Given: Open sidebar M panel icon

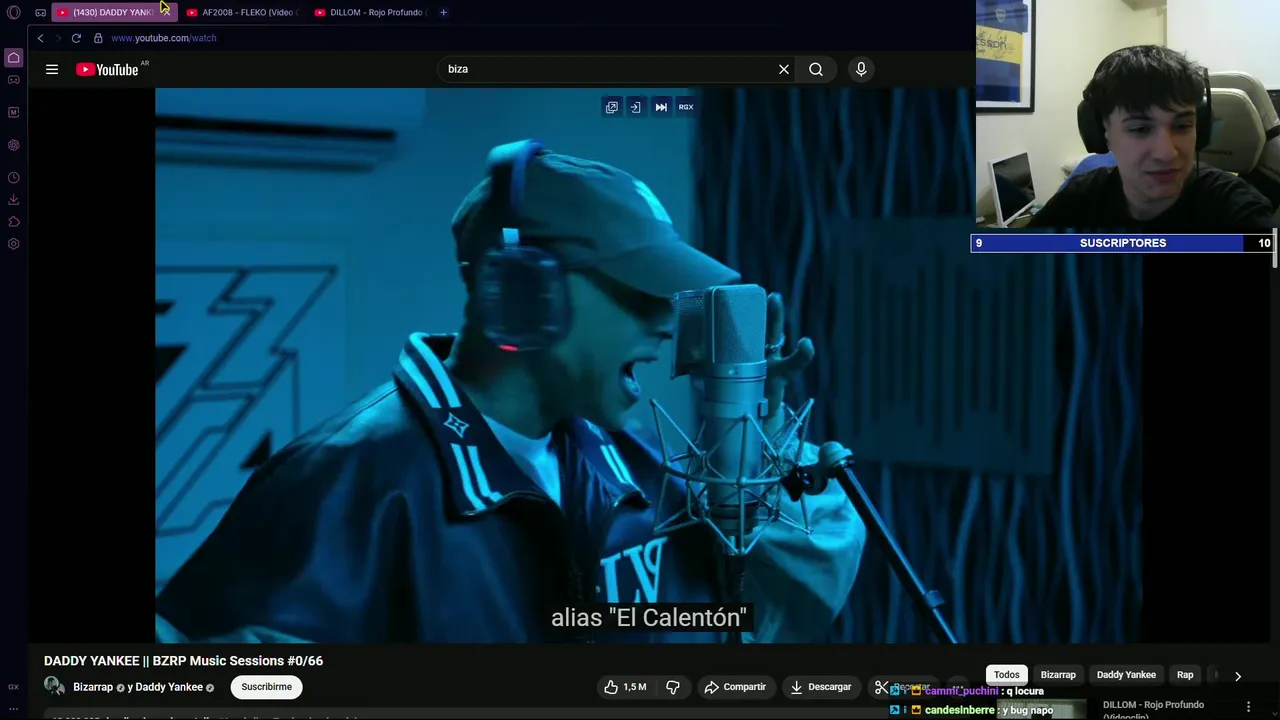Looking at the screenshot, I should coord(13,112).
